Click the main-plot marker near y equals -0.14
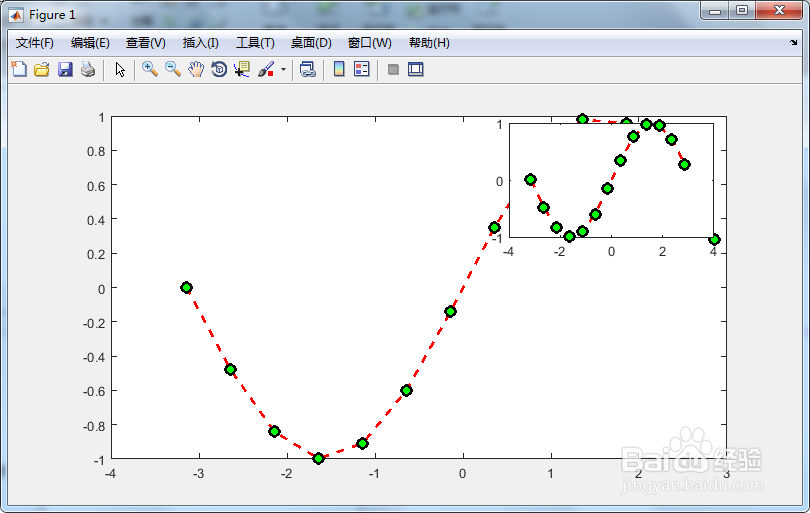 tap(450, 311)
